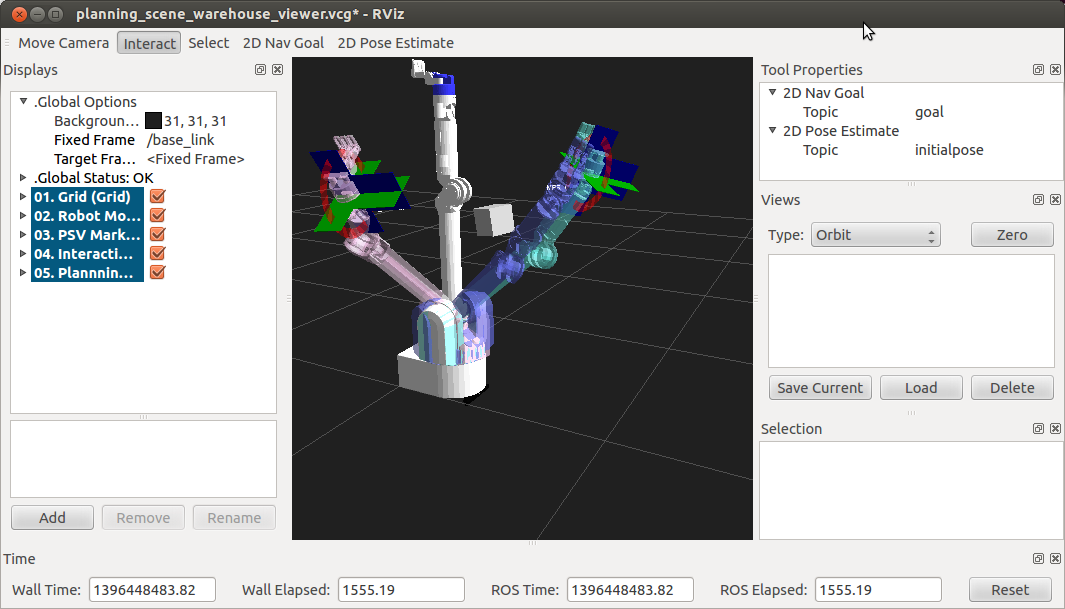
Task: Expand the Grid display tree item
Action: click(x=23, y=197)
